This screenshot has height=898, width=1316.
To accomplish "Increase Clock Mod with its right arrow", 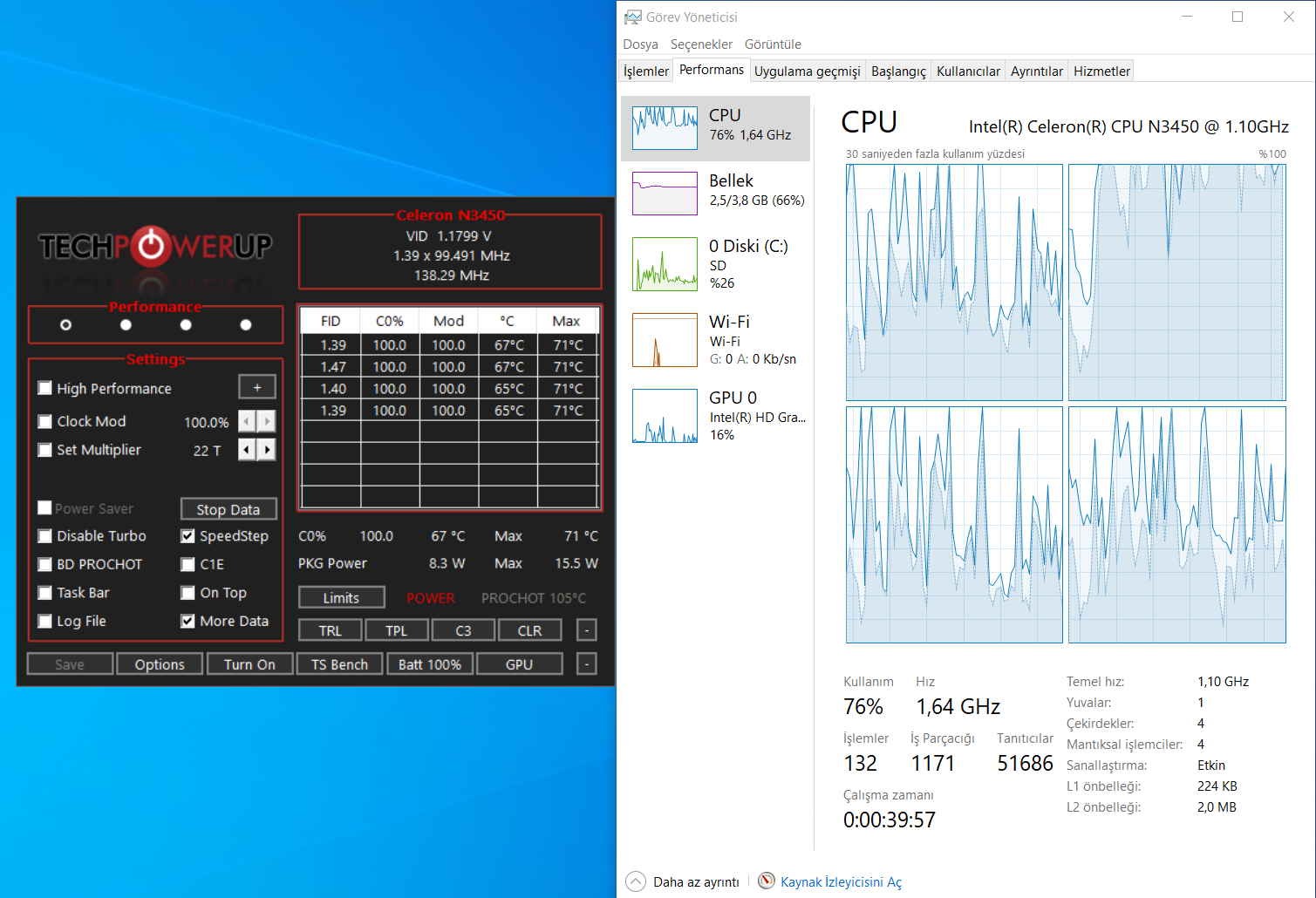I will click(267, 421).
